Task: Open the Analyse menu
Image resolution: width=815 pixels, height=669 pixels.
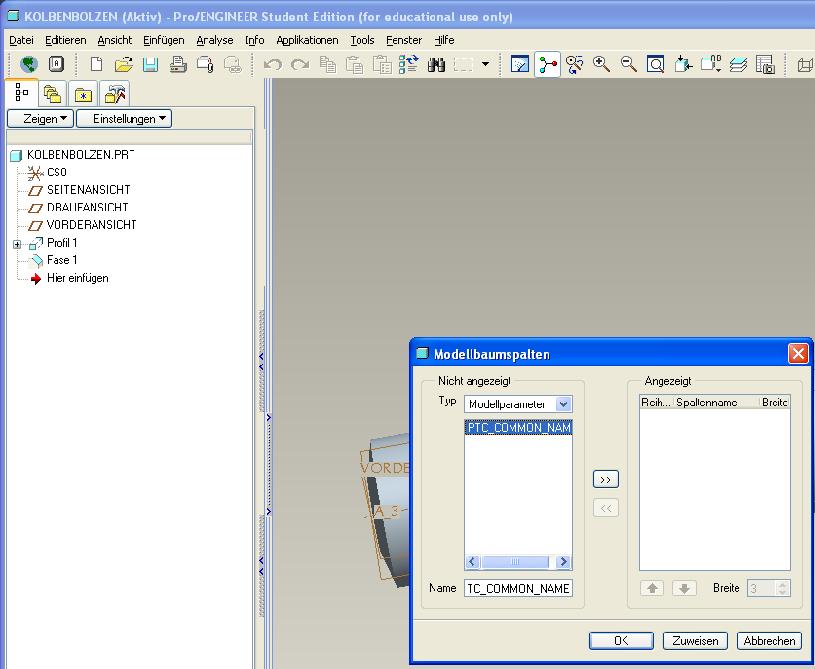Action: click(x=215, y=40)
